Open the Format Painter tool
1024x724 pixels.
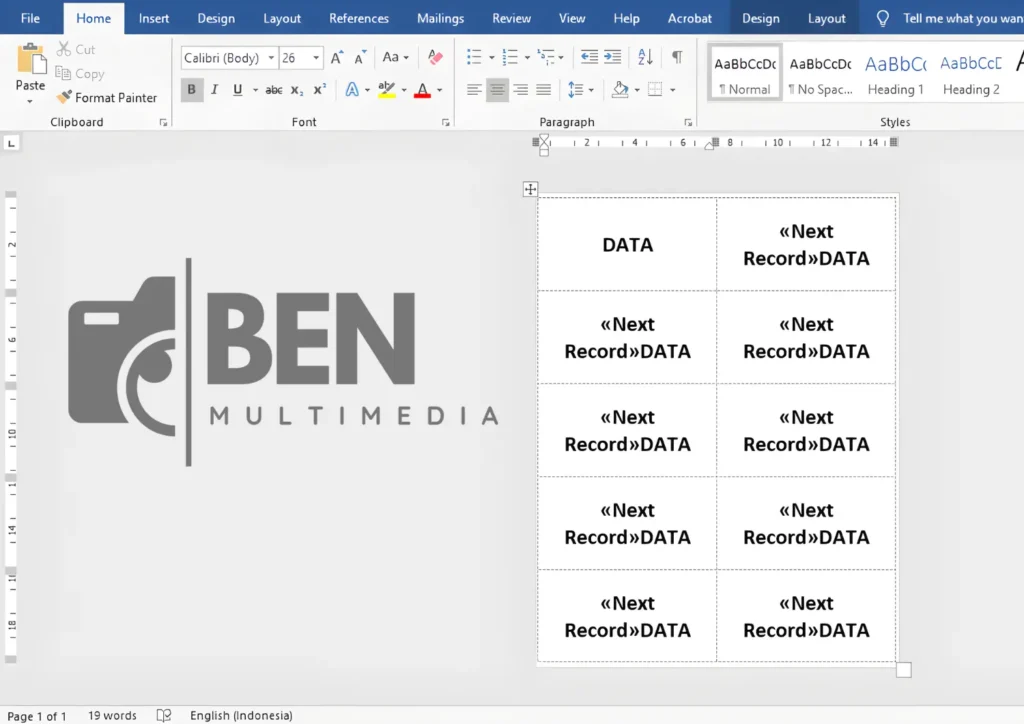click(108, 97)
